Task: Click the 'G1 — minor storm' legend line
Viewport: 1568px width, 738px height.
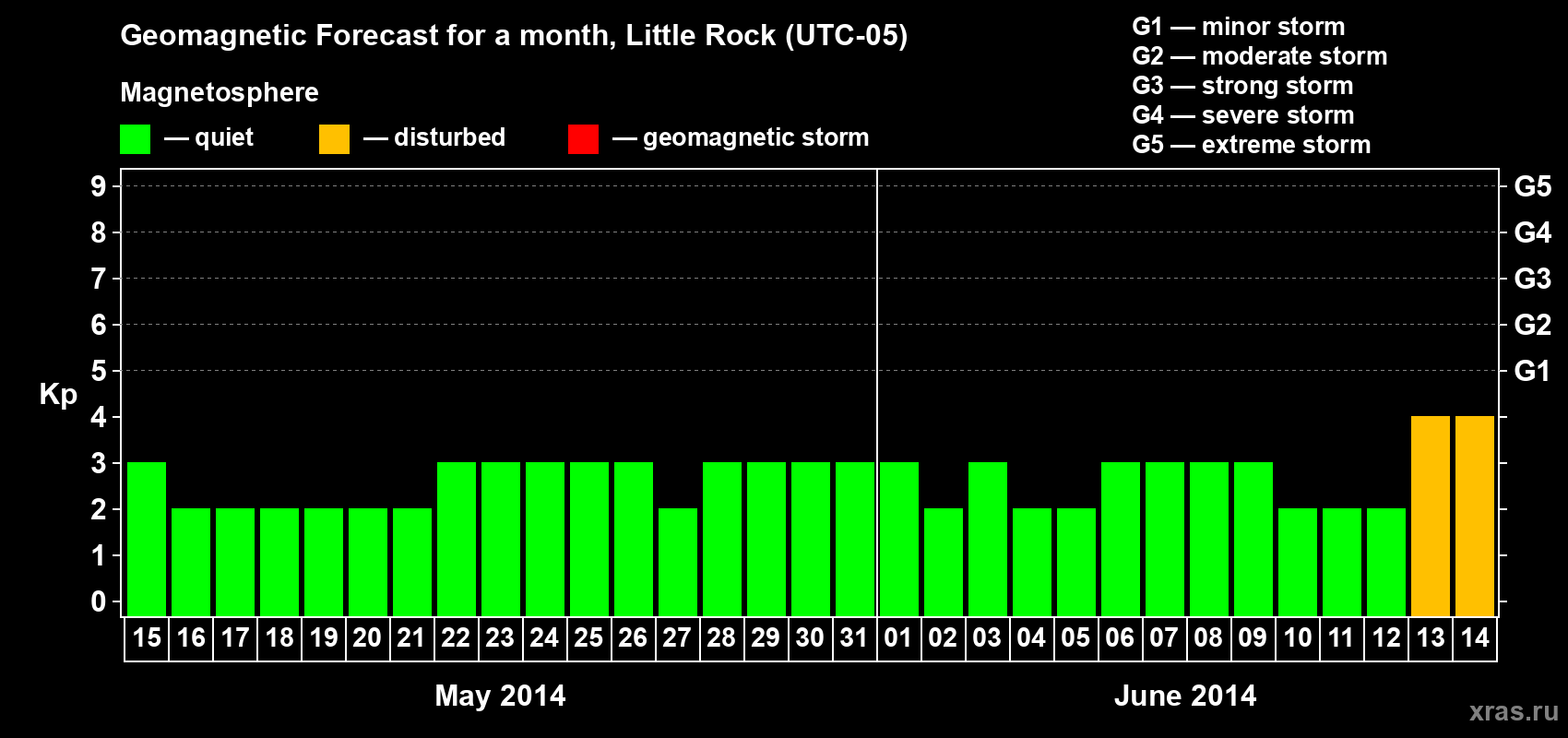Action: (x=1238, y=27)
